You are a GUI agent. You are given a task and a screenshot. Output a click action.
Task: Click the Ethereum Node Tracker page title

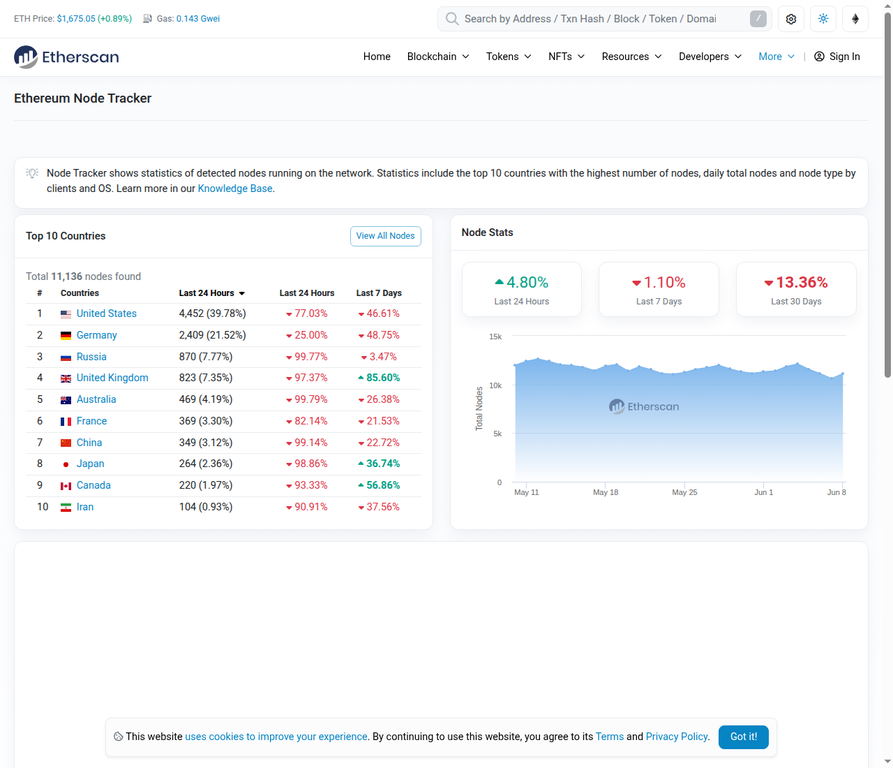(83, 98)
